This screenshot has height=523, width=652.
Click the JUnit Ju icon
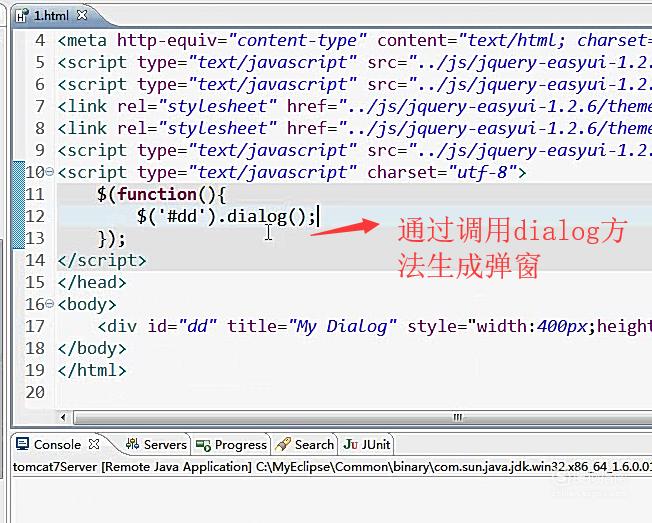tap(351, 444)
